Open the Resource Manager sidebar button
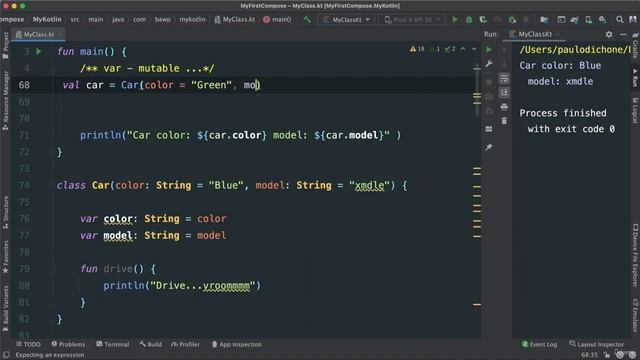The image size is (640, 360). [5, 100]
